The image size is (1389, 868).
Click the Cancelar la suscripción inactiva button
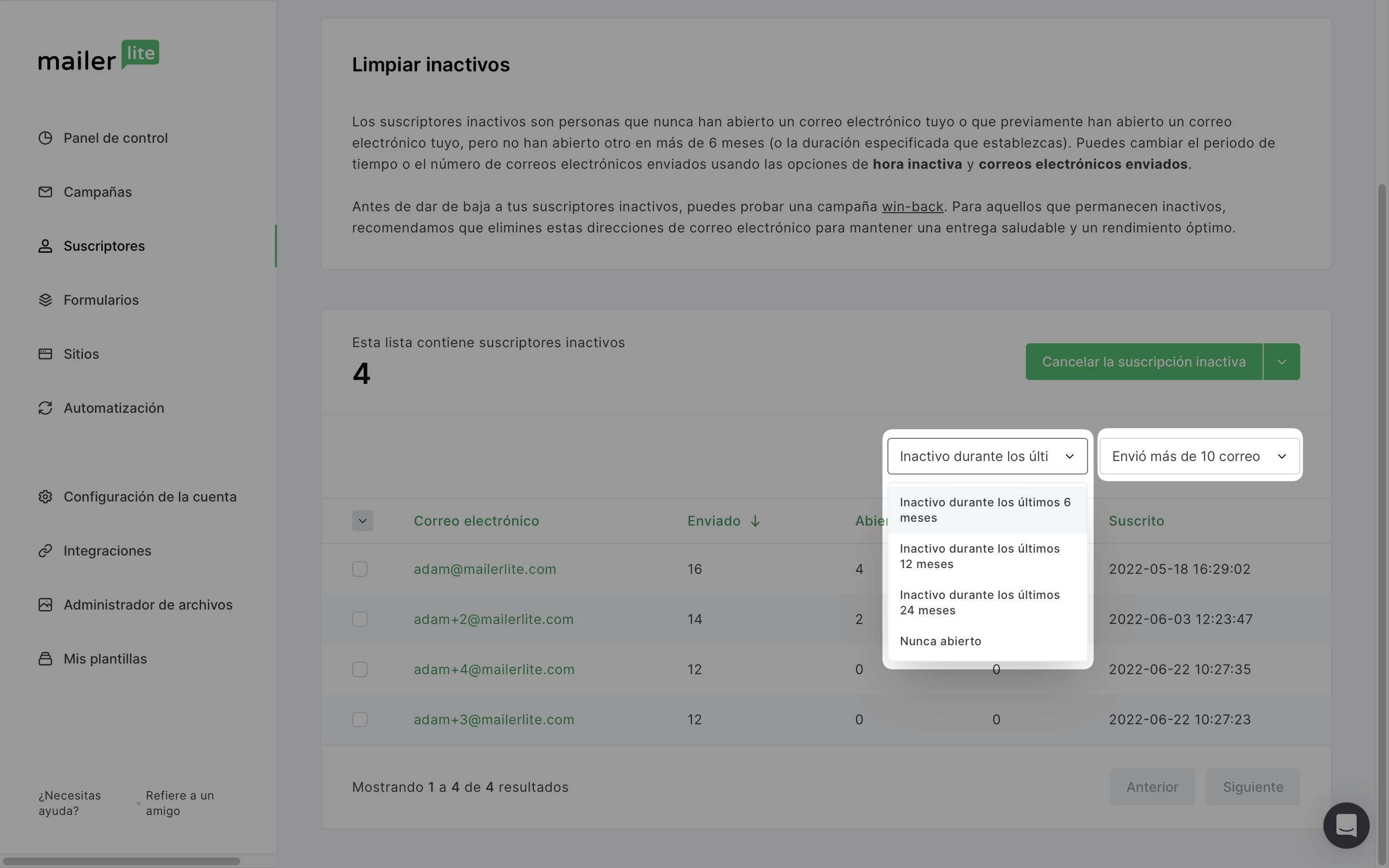[x=1144, y=362]
